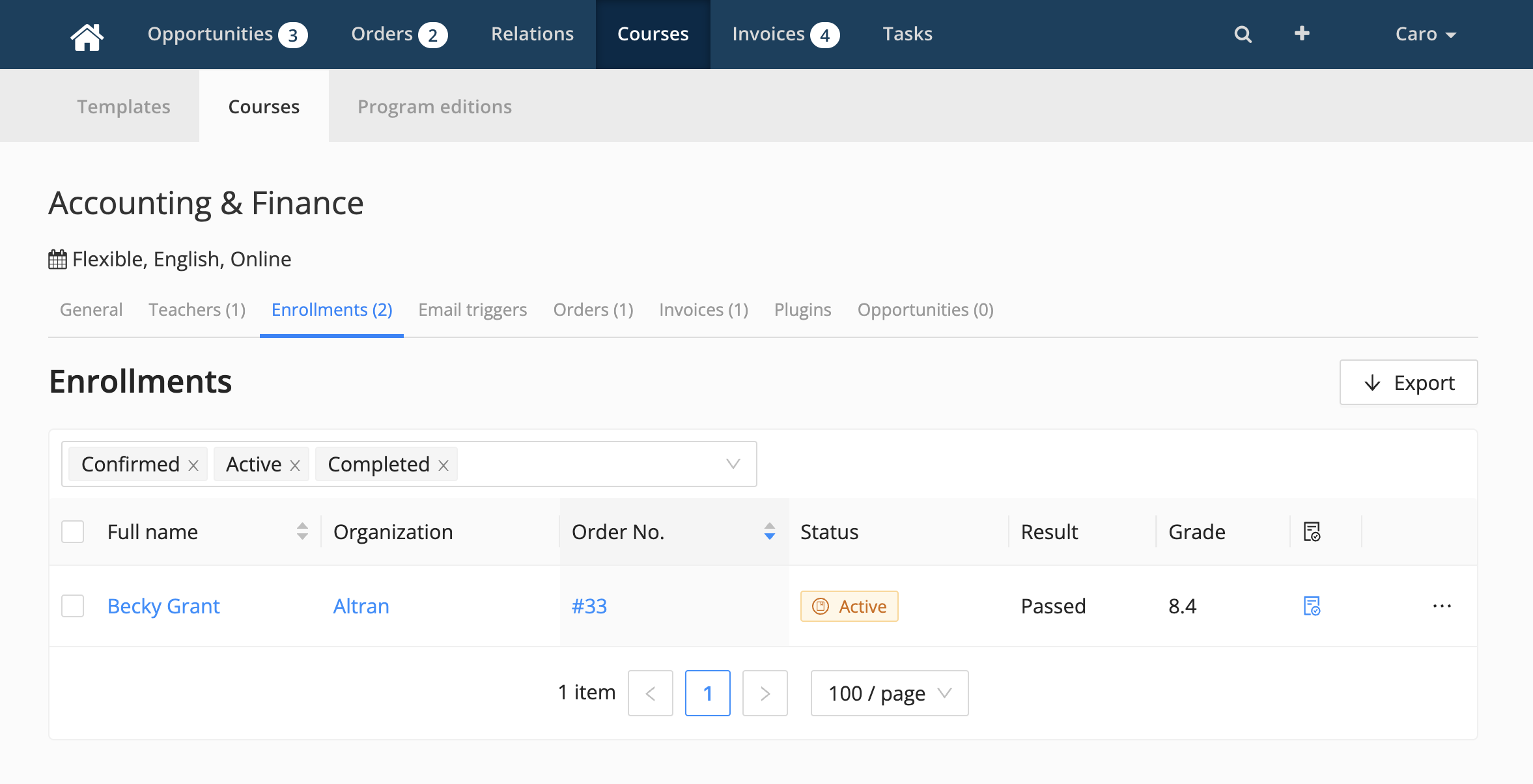The image size is (1533, 784).
Task: Open Becky Grant's profile link
Action: tap(163, 606)
